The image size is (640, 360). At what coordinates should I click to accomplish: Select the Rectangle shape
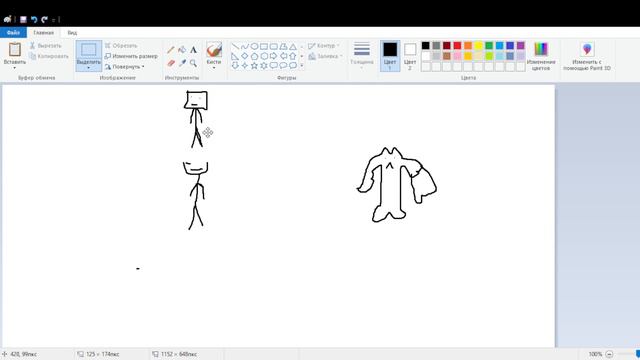264,46
